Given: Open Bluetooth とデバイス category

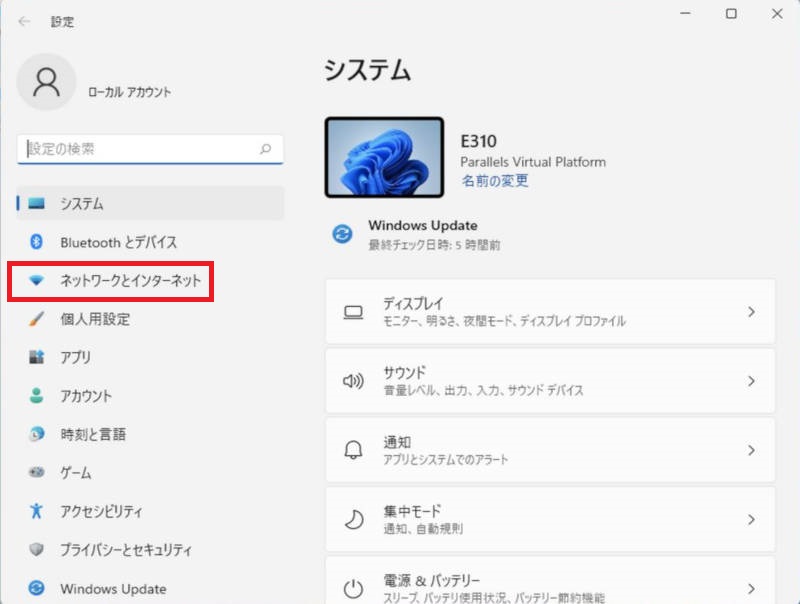Looking at the screenshot, I should tap(150, 242).
